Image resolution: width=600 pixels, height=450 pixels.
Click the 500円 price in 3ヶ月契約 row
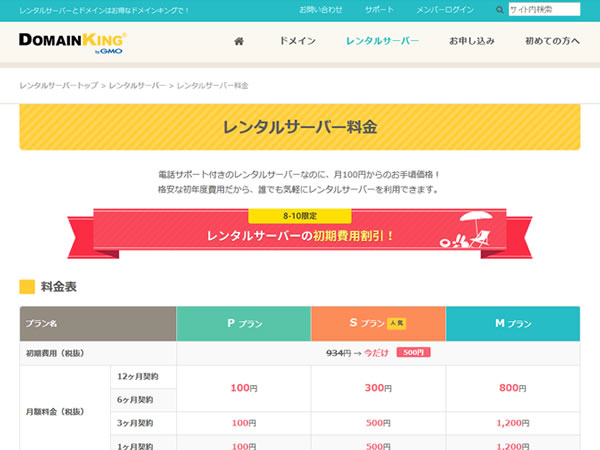click(378, 423)
